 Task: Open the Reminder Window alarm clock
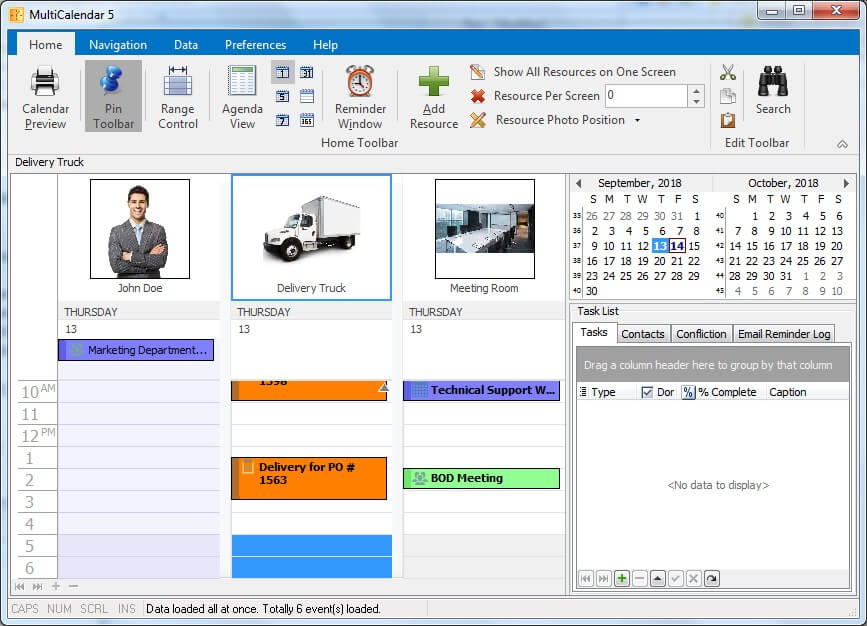pyautogui.click(x=360, y=98)
